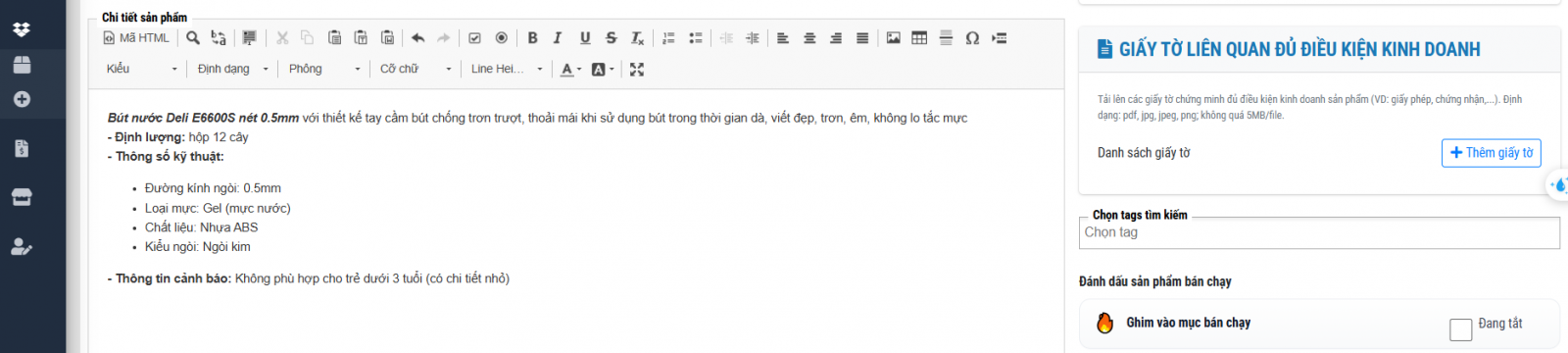Open the Định dạng format dropdown
The width and height of the screenshot is (1568, 353).
coord(233,69)
